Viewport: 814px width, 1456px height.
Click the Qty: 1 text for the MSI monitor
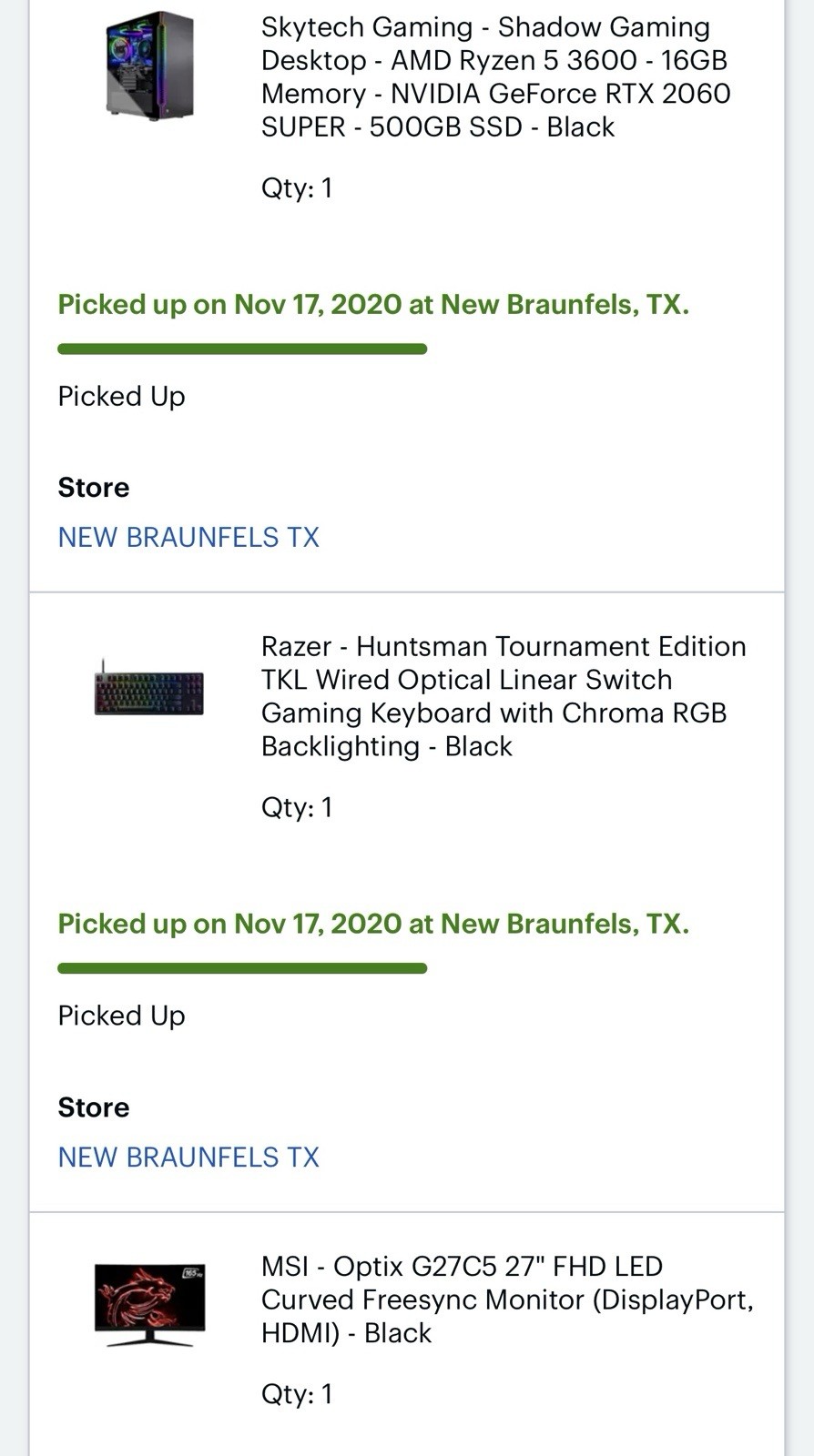tap(297, 1394)
